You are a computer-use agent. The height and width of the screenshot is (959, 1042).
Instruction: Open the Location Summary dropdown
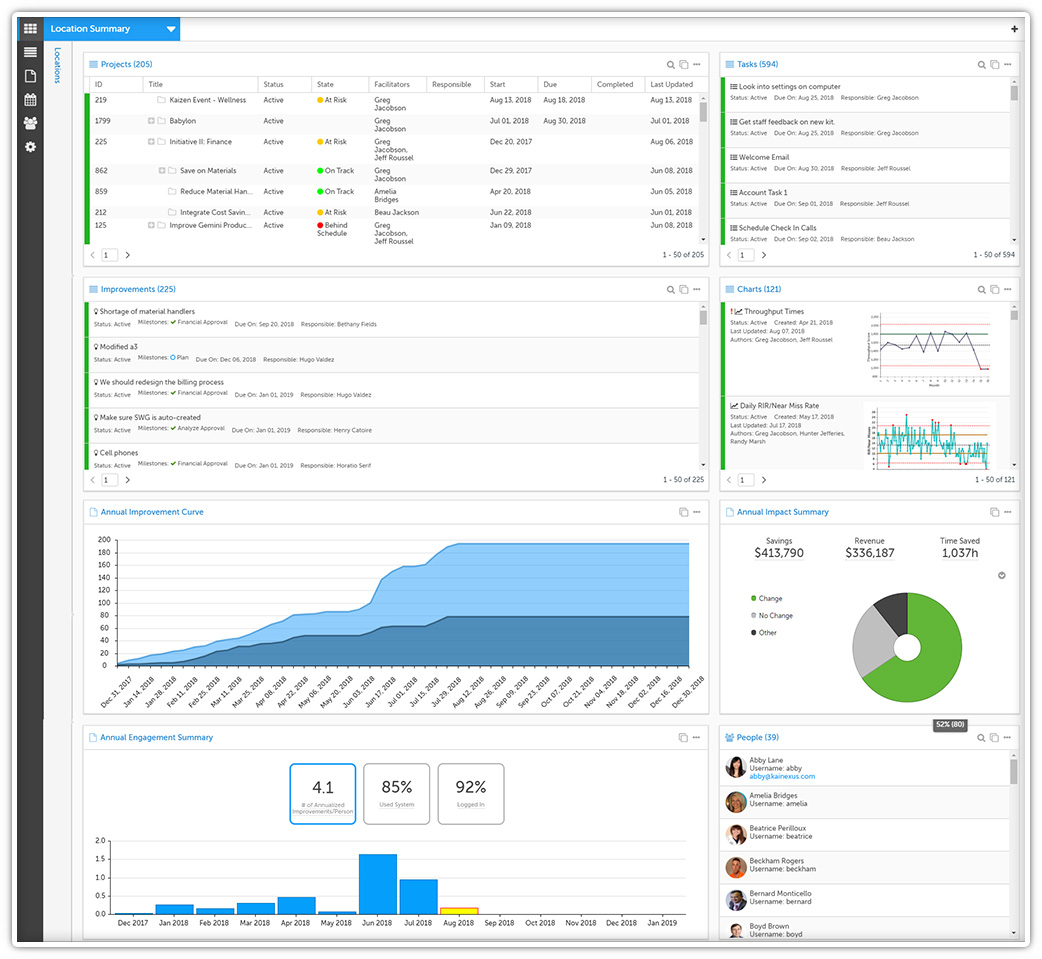[171, 29]
